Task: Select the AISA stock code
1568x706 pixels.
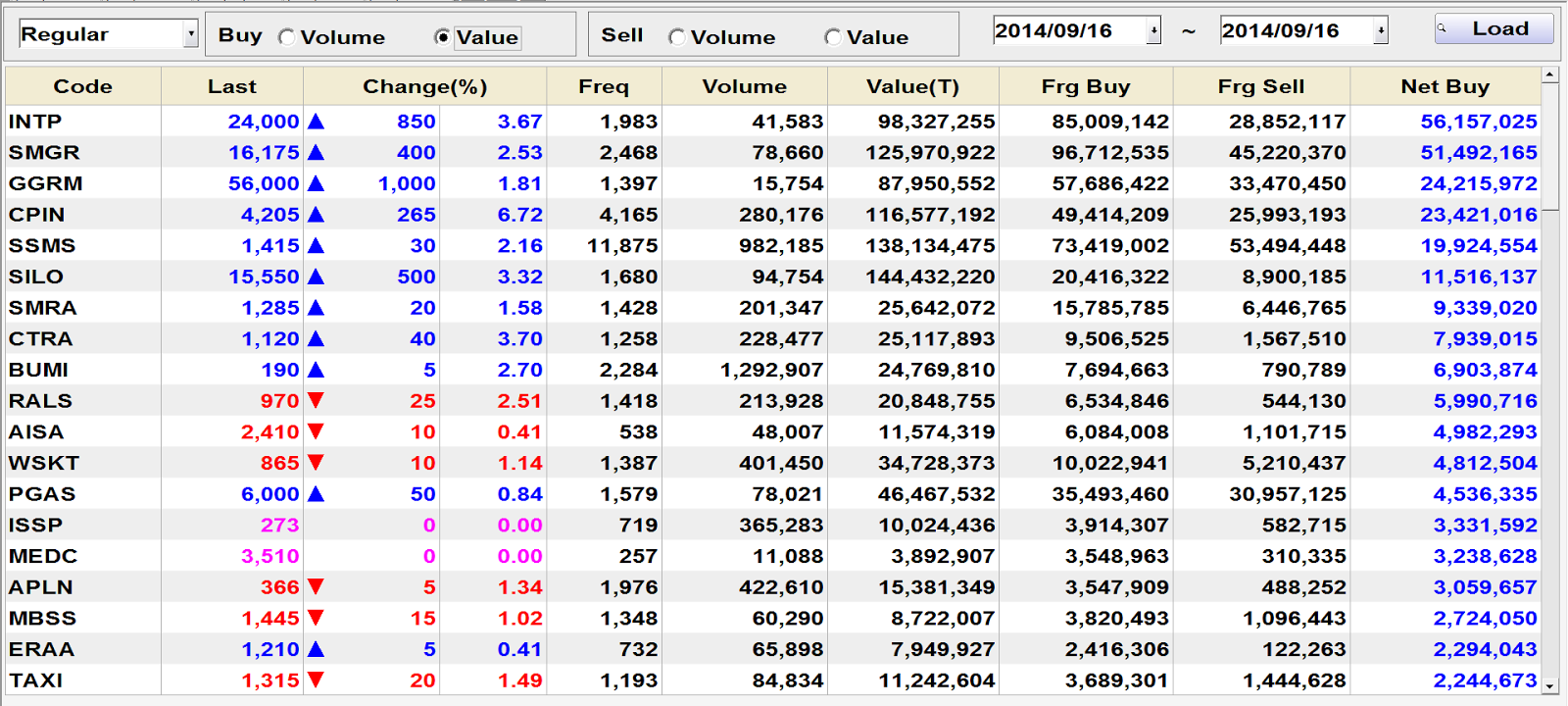Action: tap(36, 432)
